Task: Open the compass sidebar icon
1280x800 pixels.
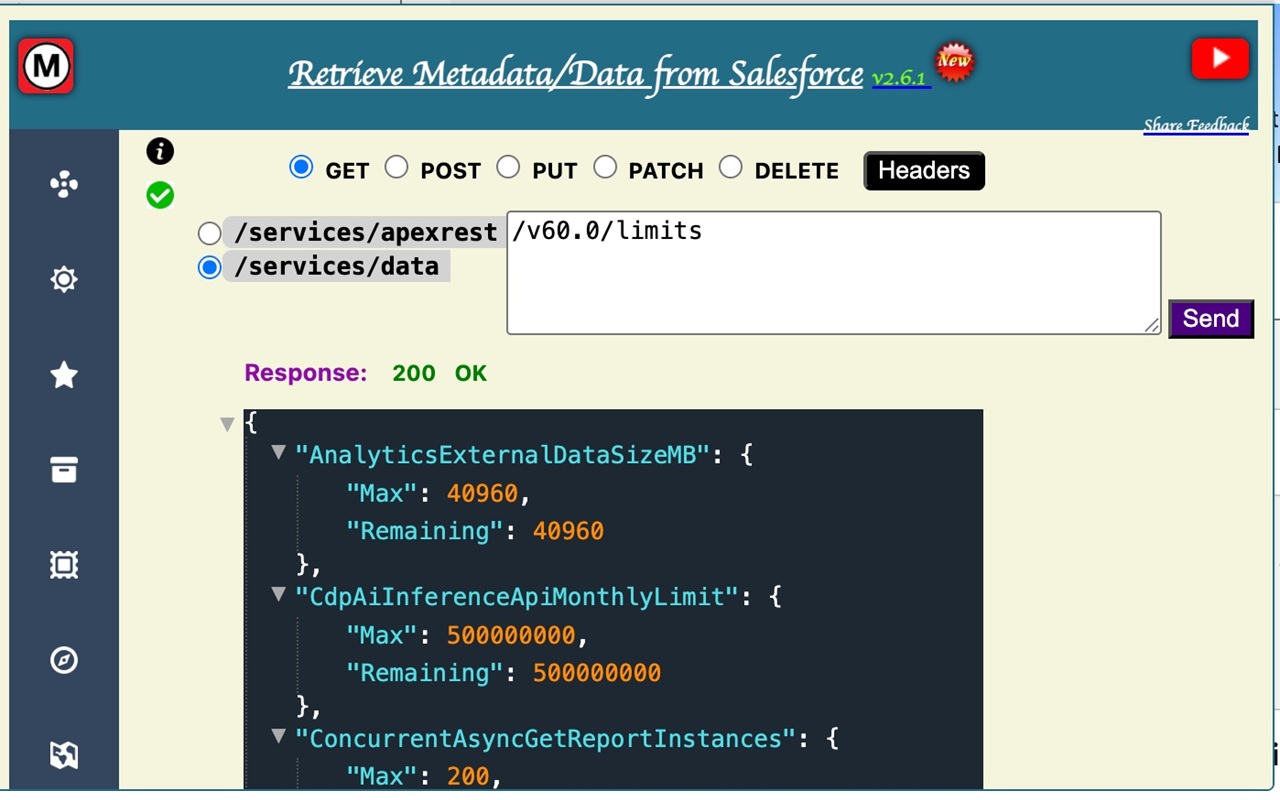Action: pos(64,660)
